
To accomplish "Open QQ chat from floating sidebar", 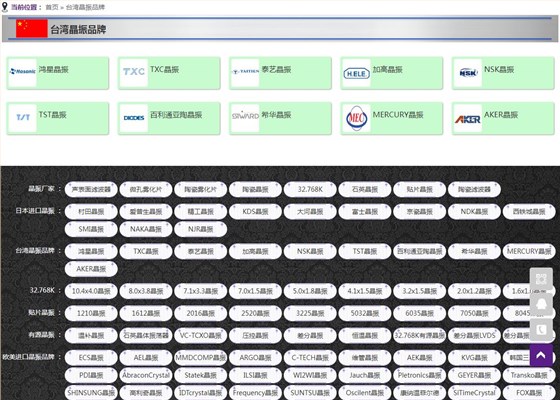I will click(x=541, y=304).
